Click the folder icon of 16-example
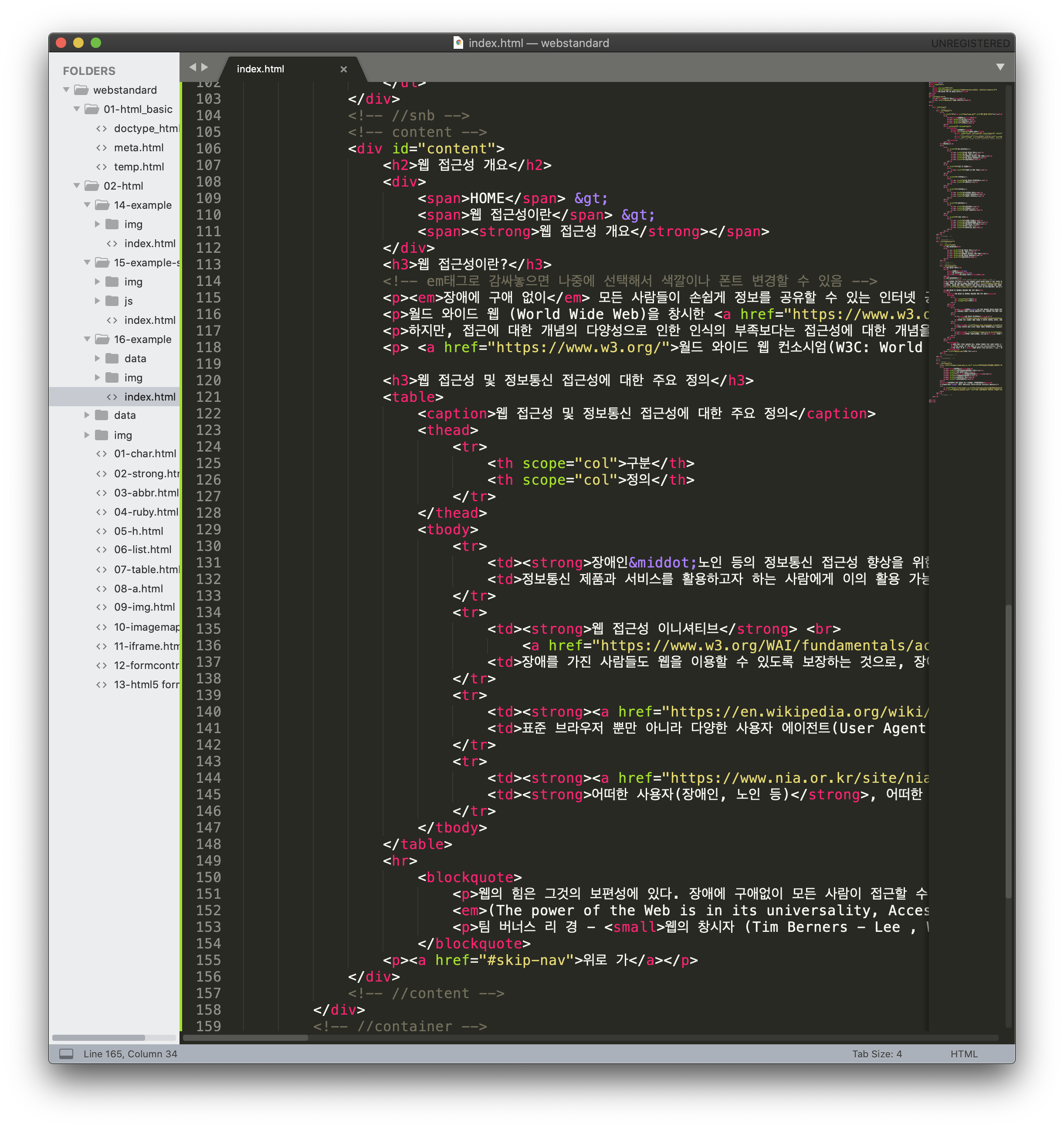This screenshot has width=1064, height=1128. (x=102, y=339)
